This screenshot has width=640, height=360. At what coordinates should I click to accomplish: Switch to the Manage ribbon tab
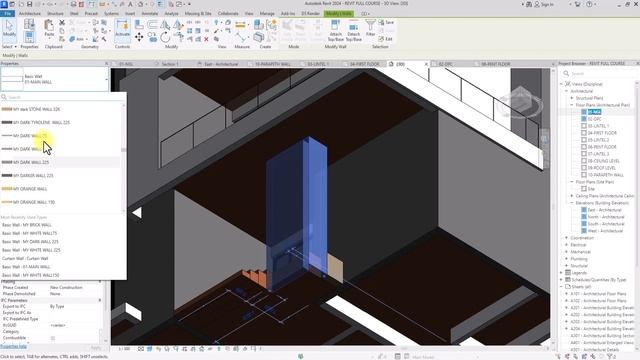[x=267, y=13]
